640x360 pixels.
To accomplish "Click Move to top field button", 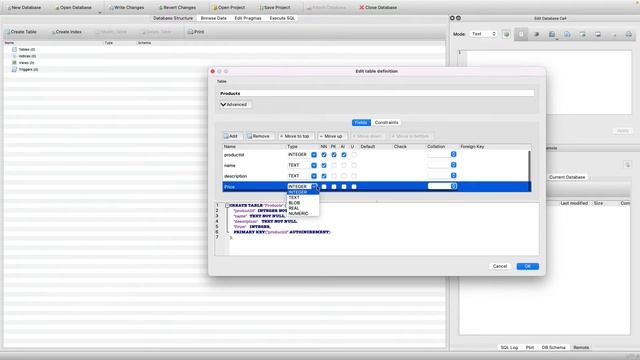I will point(295,136).
